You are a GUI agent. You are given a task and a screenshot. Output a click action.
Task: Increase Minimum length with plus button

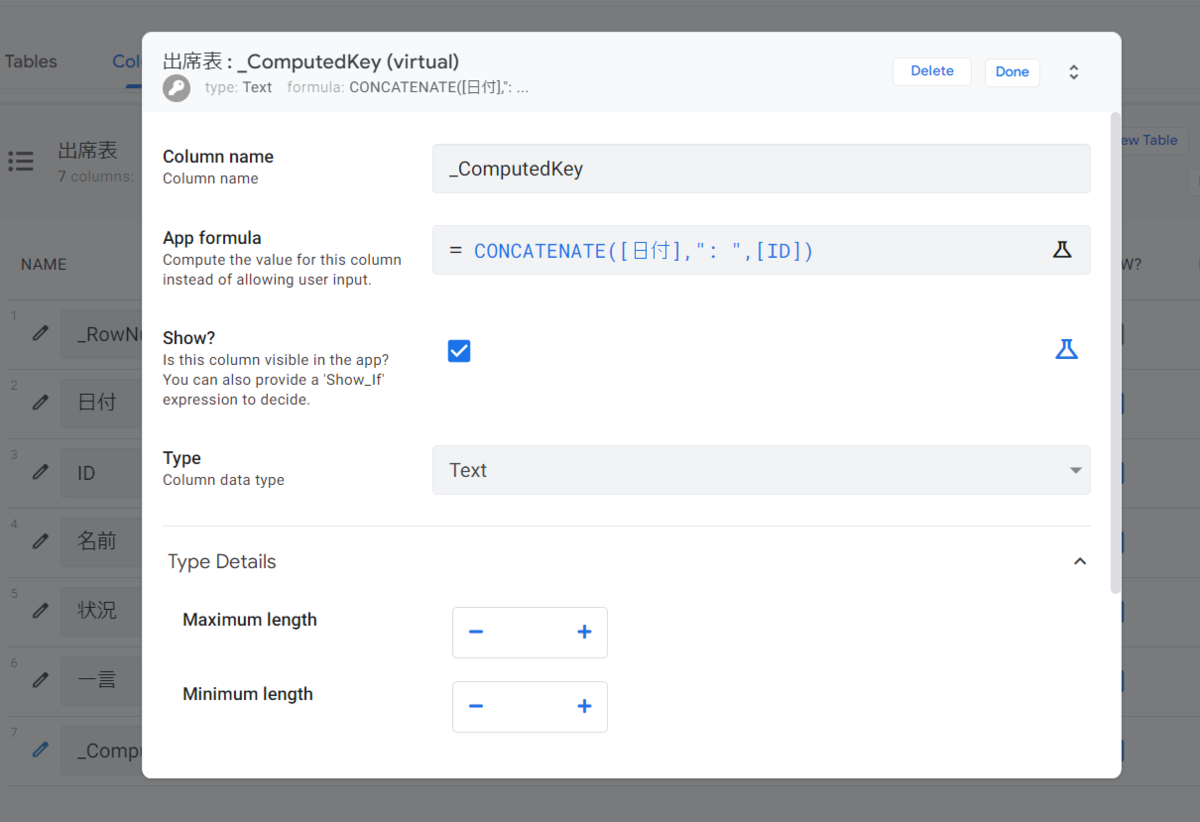click(x=585, y=706)
